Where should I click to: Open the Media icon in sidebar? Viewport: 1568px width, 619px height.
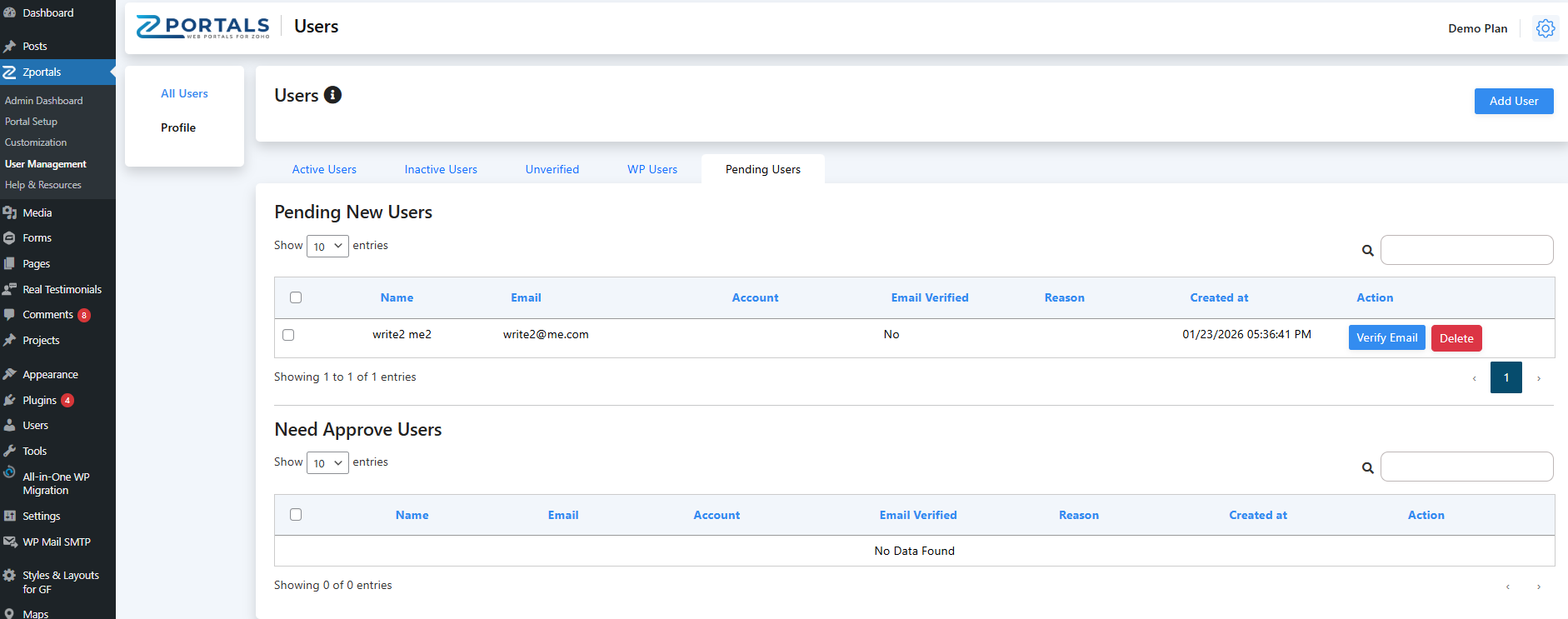coord(10,213)
